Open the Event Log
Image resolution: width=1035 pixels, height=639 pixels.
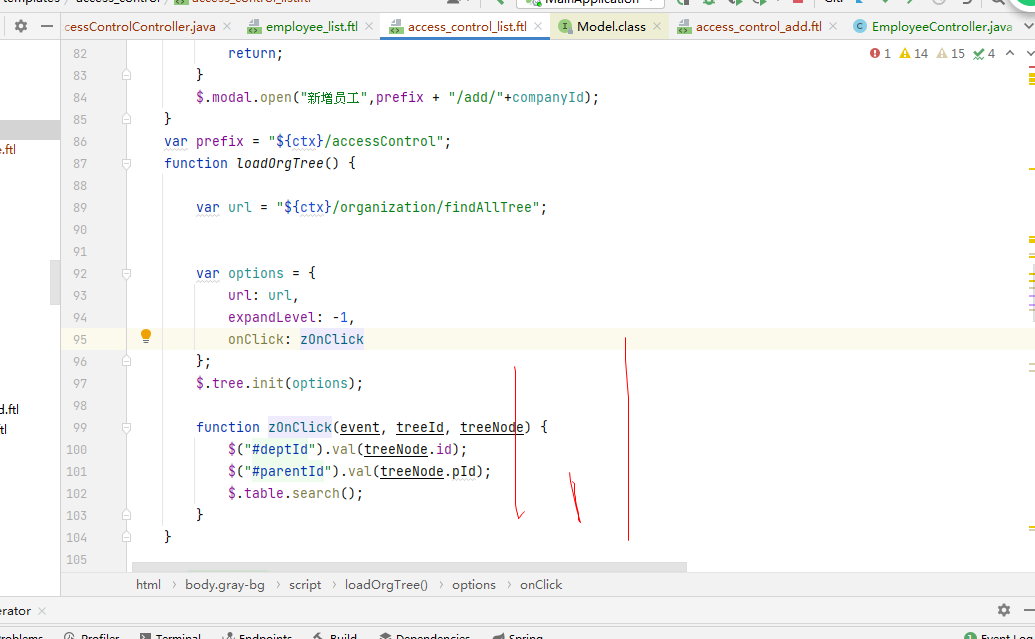click(999, 636)
